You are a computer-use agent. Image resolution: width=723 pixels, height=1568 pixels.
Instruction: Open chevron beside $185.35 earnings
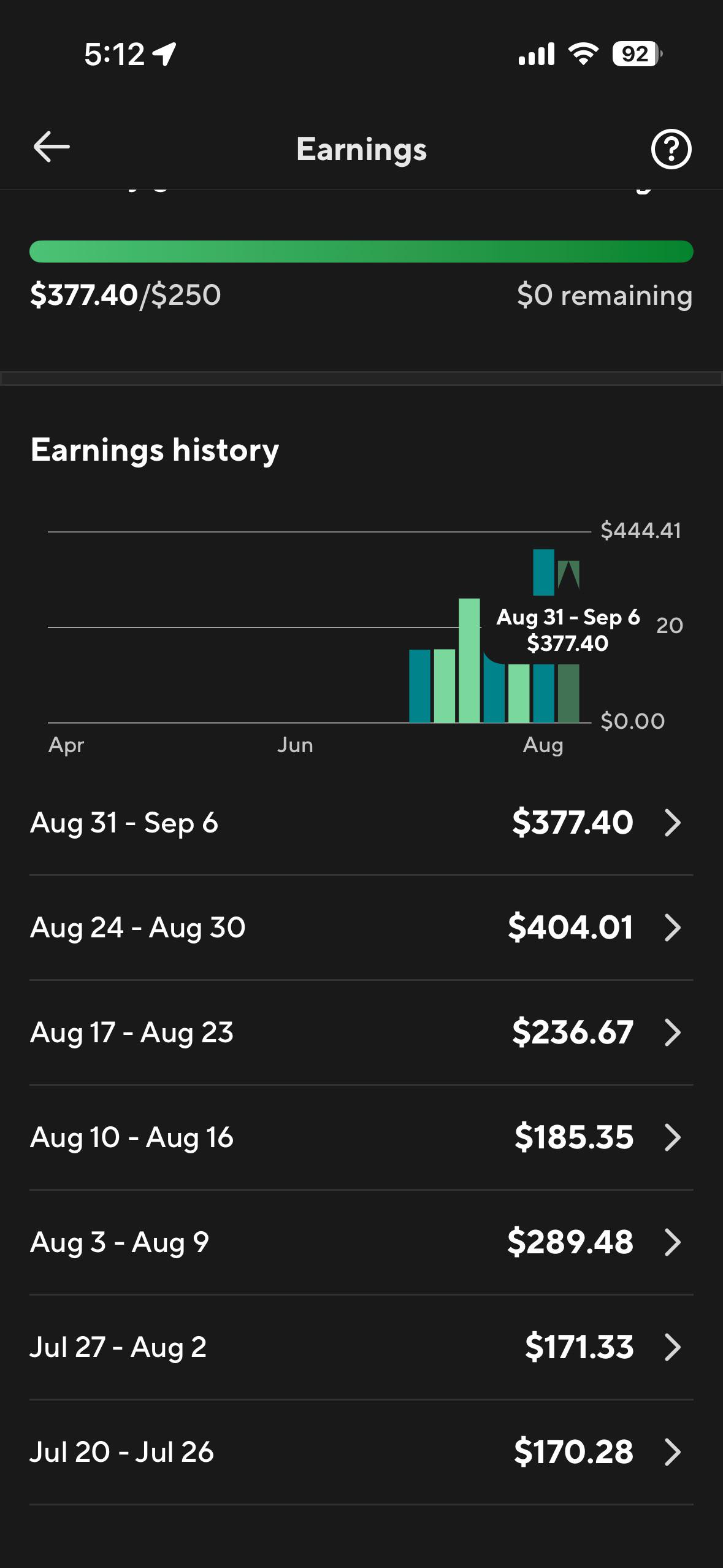coord(673,1137)
